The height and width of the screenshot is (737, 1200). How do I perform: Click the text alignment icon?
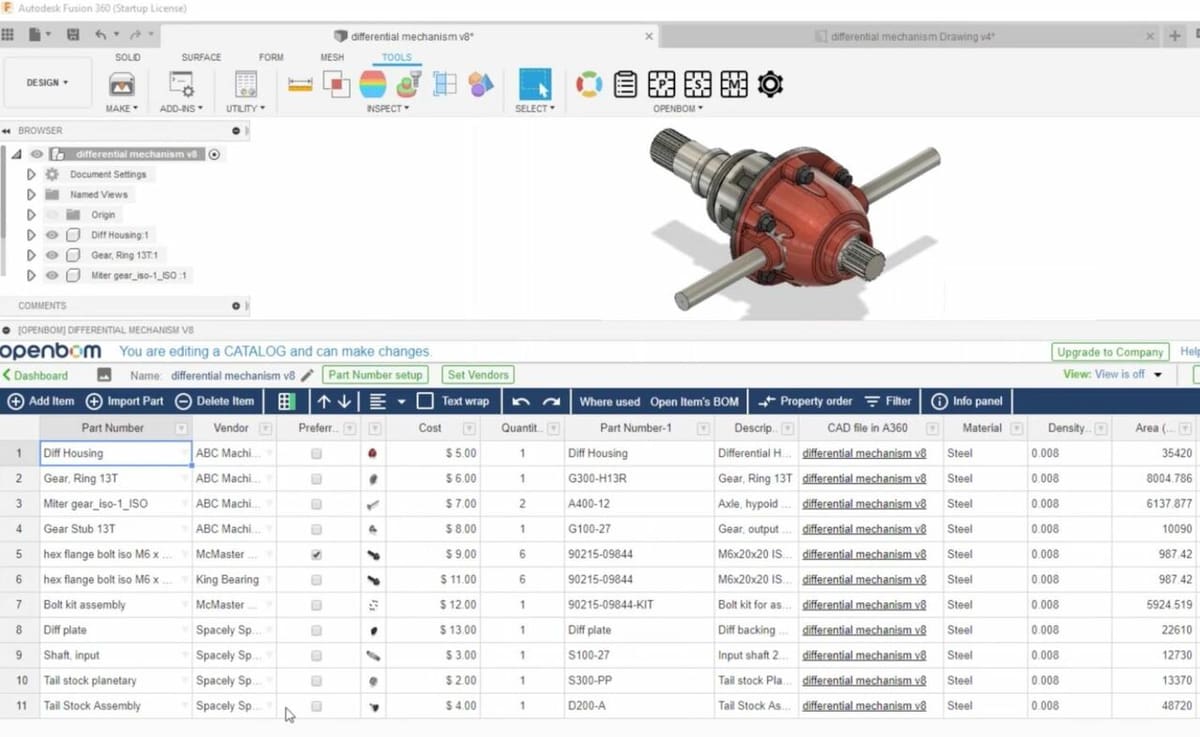click(377, 402)
